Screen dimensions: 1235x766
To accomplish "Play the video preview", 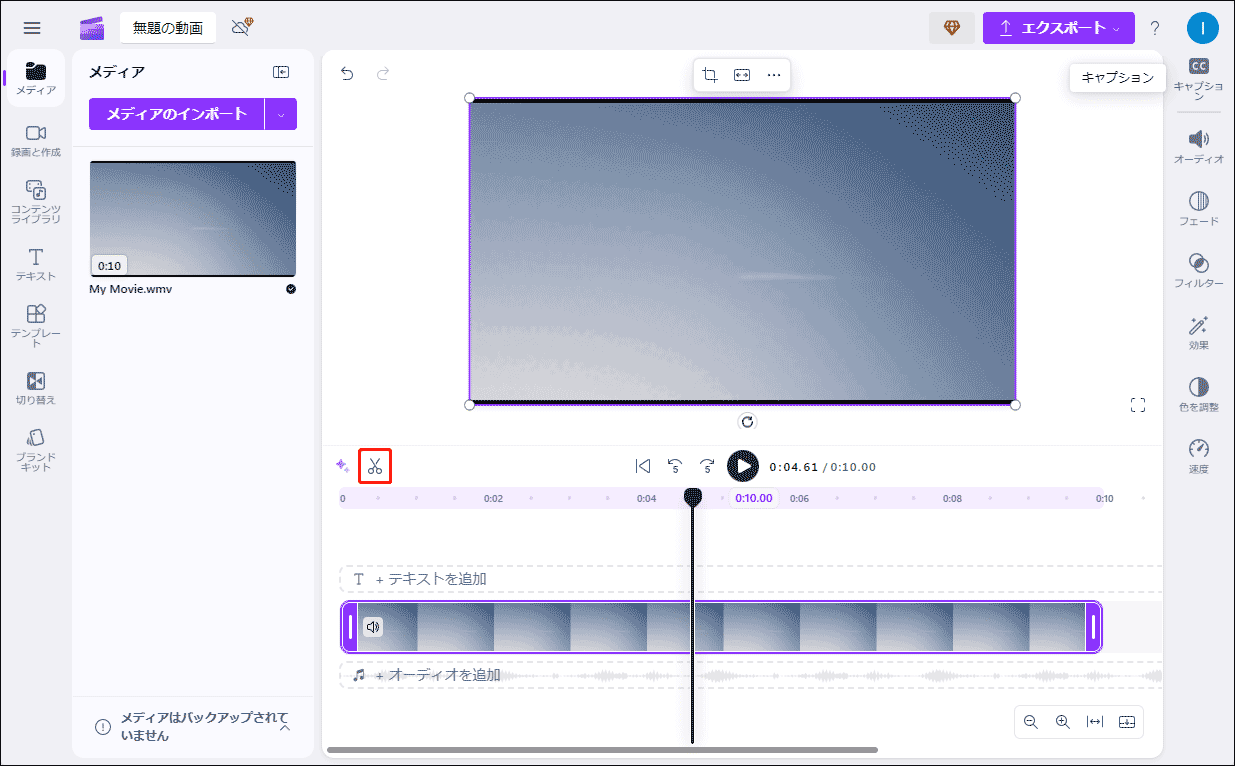I will pyautogui.click(x=742, y=466).
